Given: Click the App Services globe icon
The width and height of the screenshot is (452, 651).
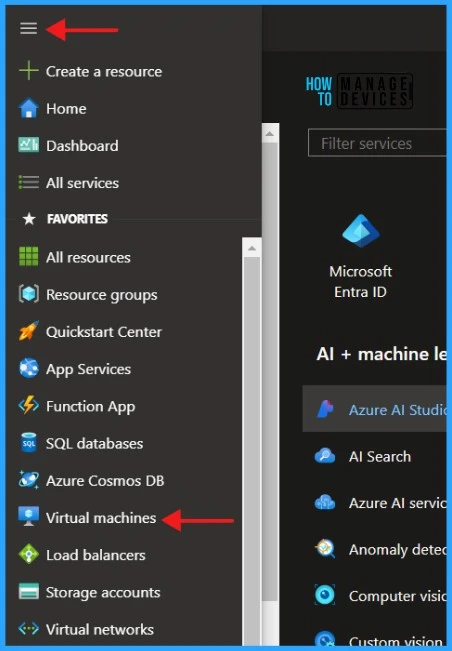Looking at the screenshot, I should pyautogui.click(x=29, y=368).
